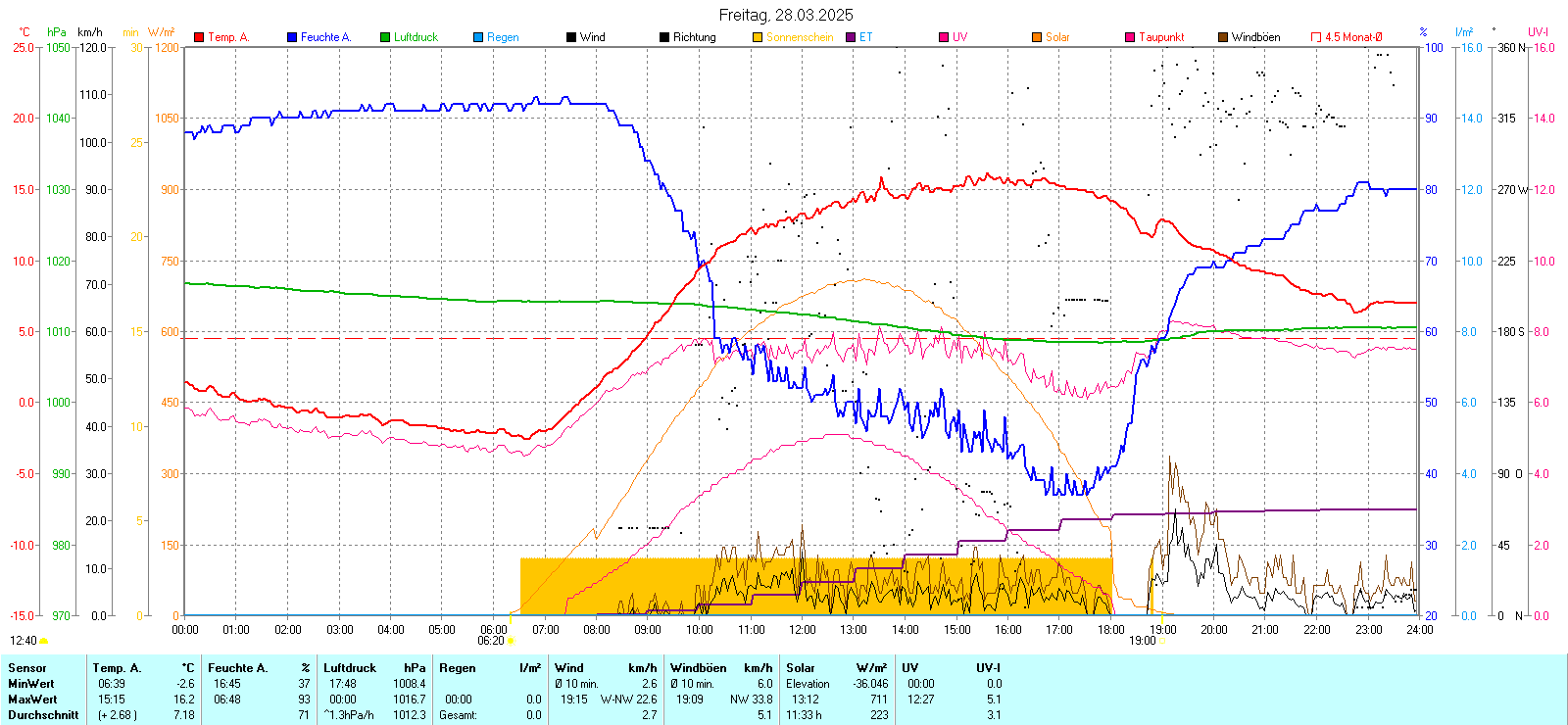Click the MaxWert row label
Viewport: 1568px width, 725px height.
click(32, 700)
